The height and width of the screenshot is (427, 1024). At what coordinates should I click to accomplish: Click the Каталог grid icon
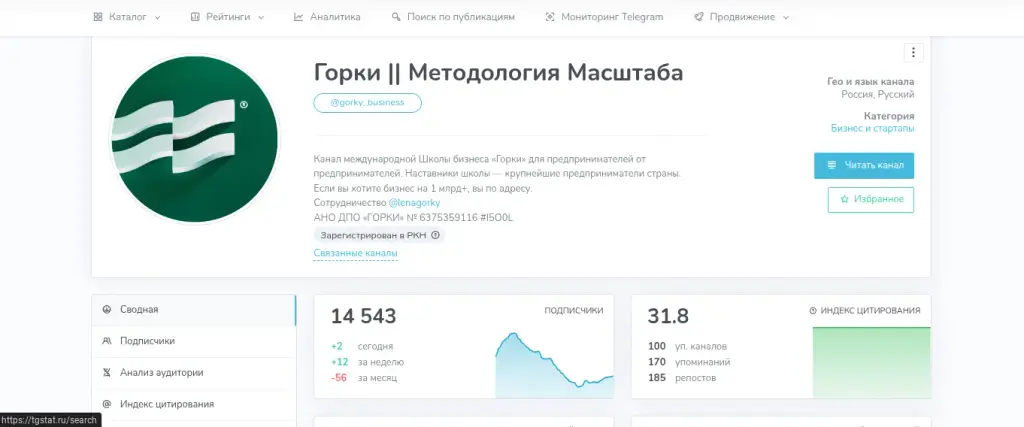point(98,17)
